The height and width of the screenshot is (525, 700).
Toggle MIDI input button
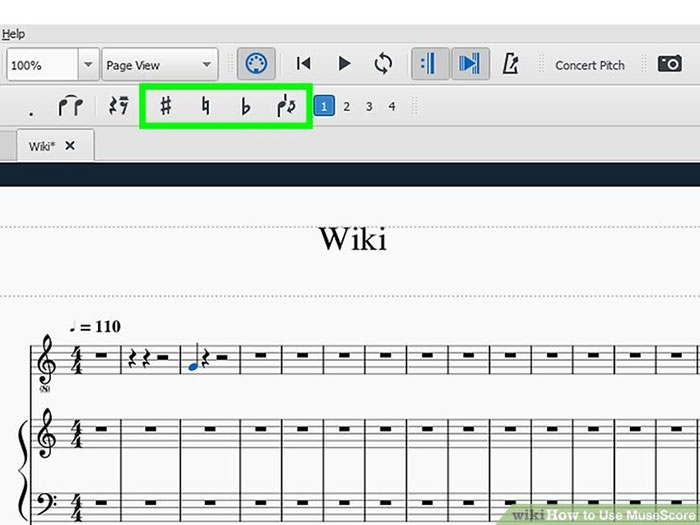(x=256, y=64)
